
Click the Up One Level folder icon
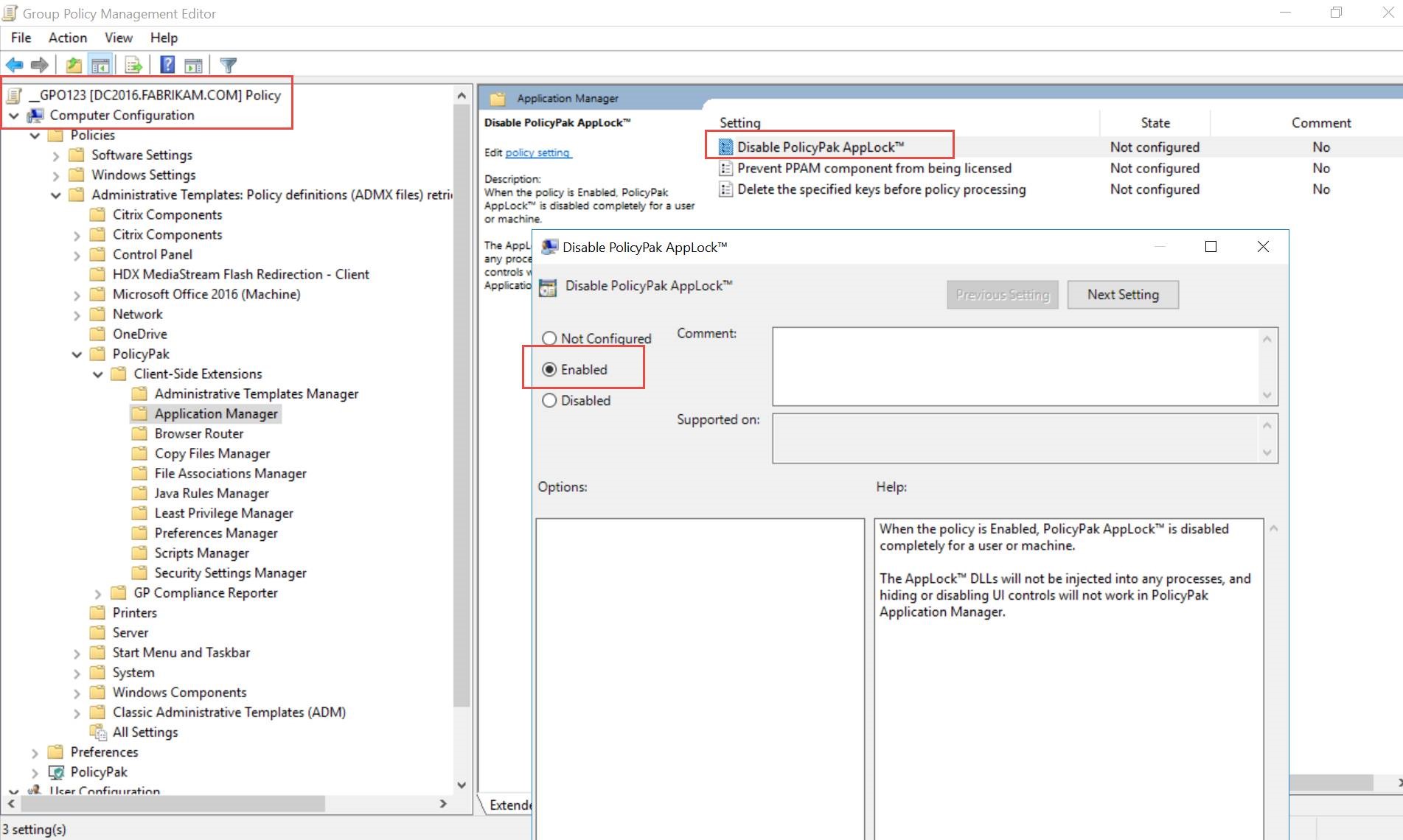pyautogui.click(x=74, y=66)
